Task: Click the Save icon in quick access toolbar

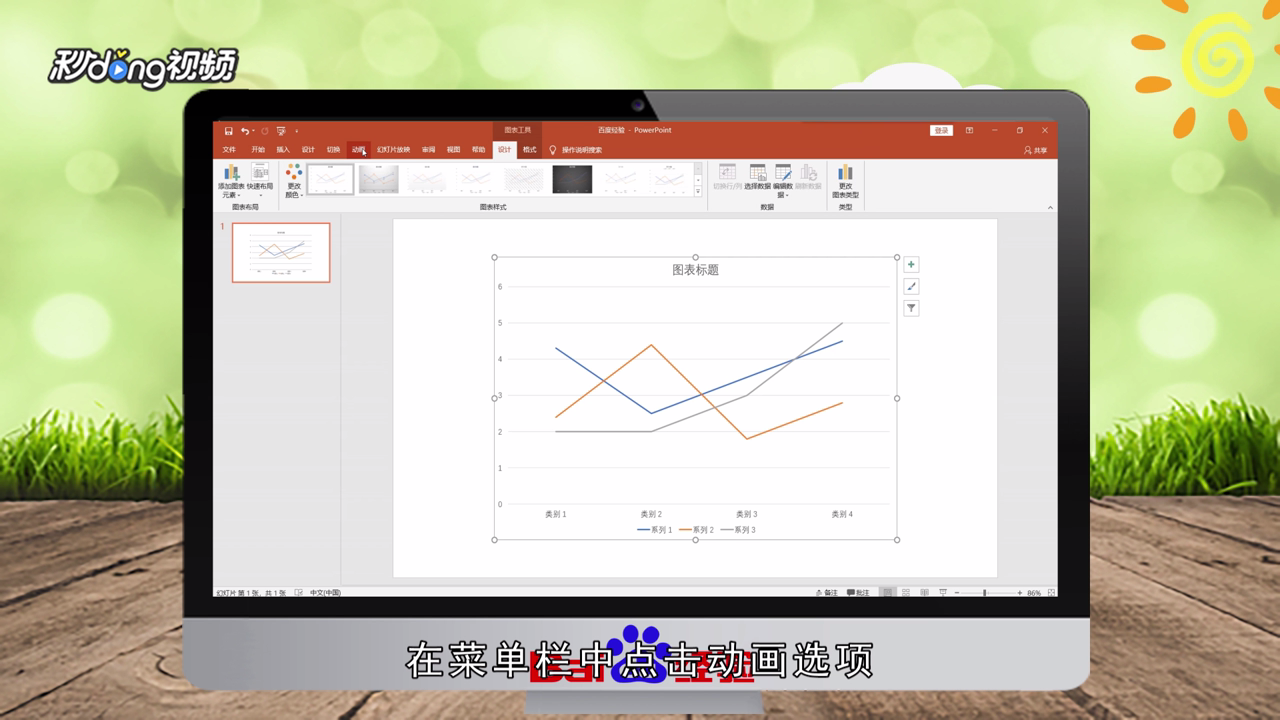Action: 229,131
